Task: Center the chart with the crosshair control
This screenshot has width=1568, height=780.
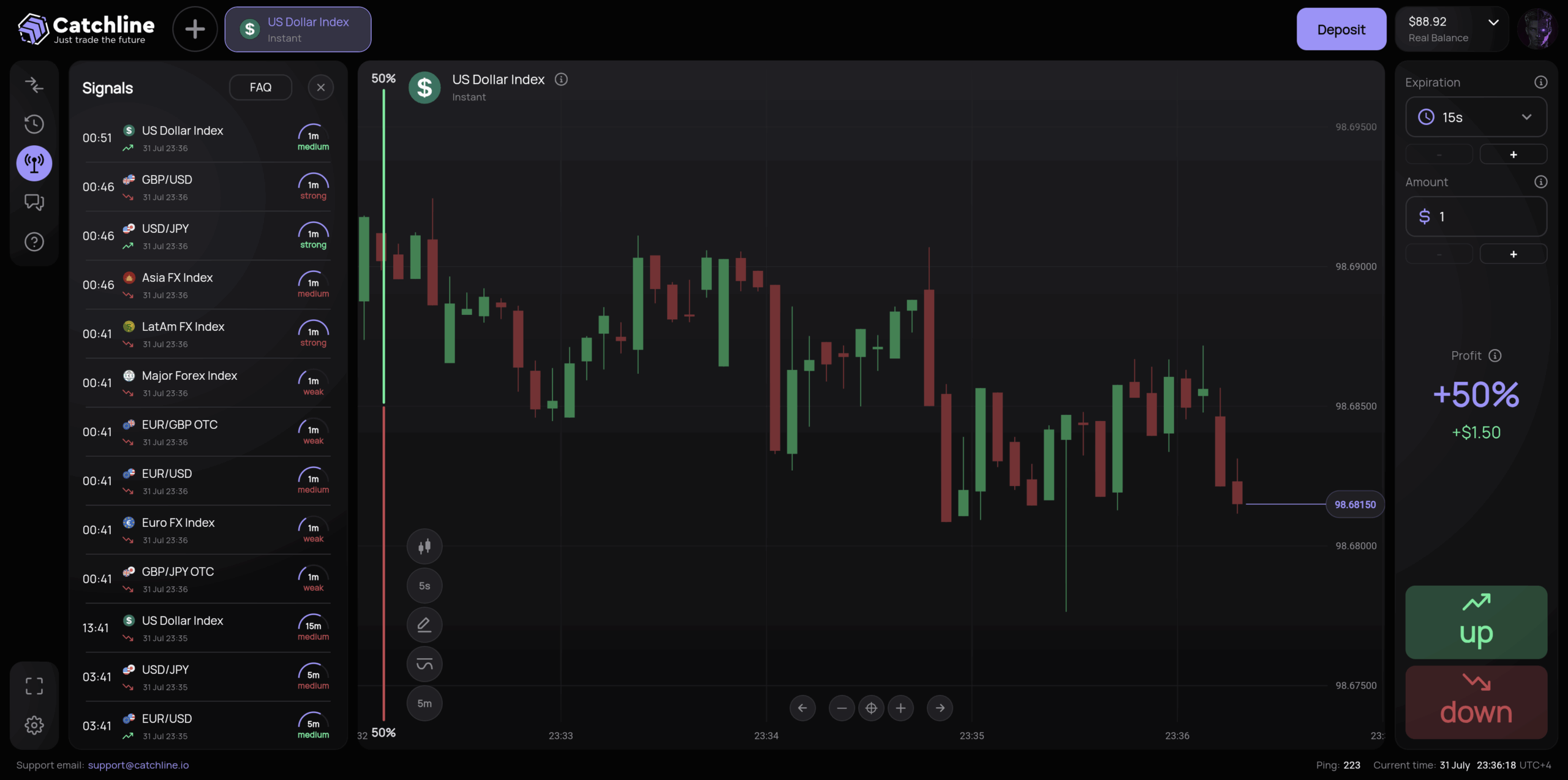Action: point(872,708)
